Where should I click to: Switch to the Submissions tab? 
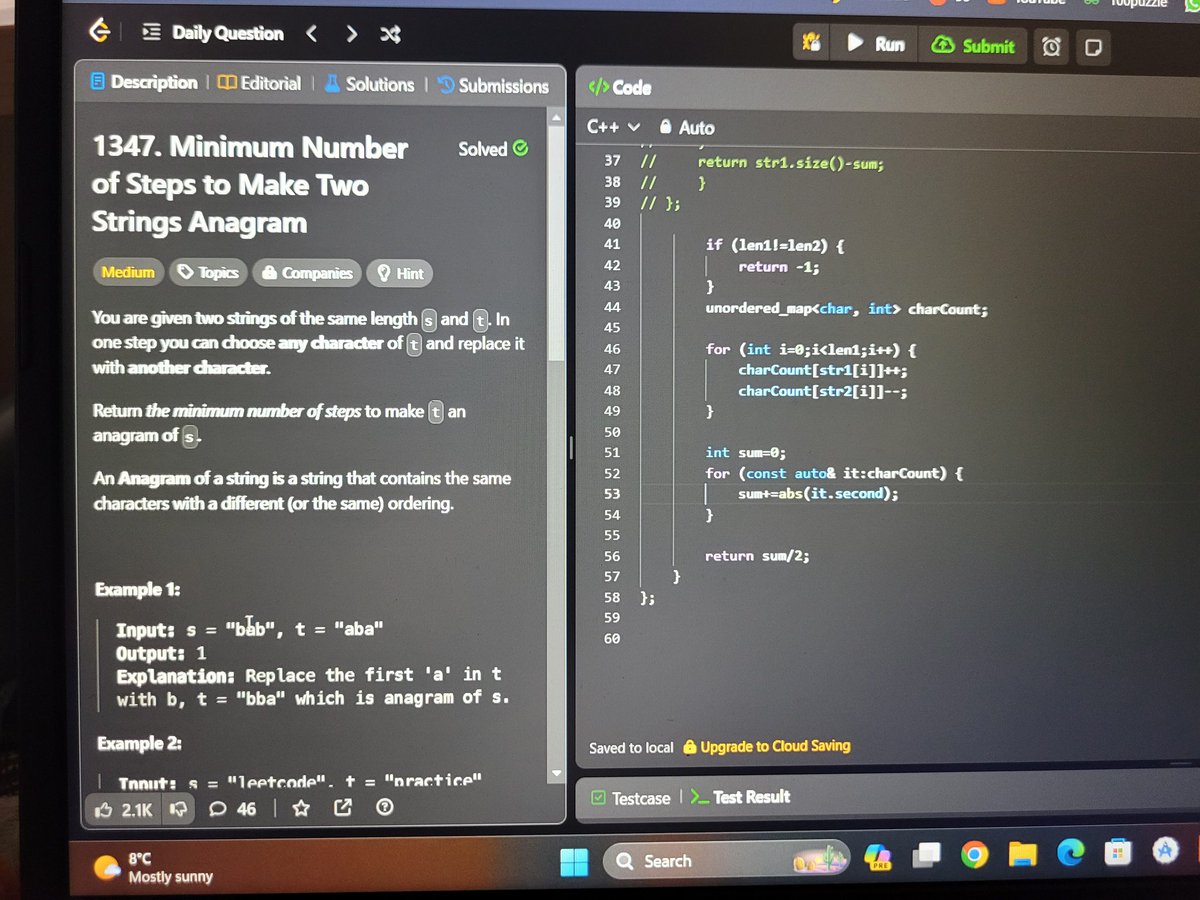tap(494, 86)
